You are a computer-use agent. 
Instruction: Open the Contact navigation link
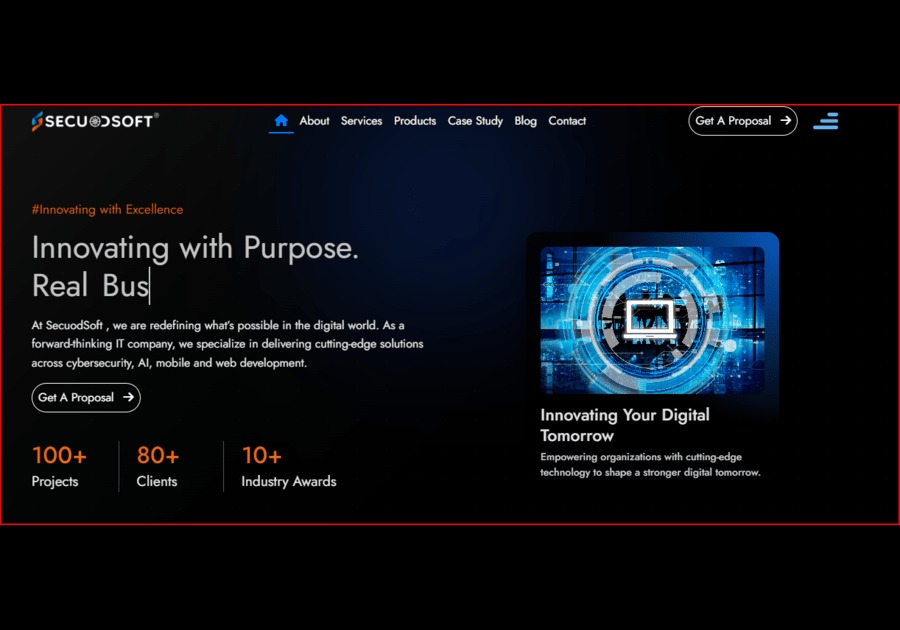click(x=567, y=121)
